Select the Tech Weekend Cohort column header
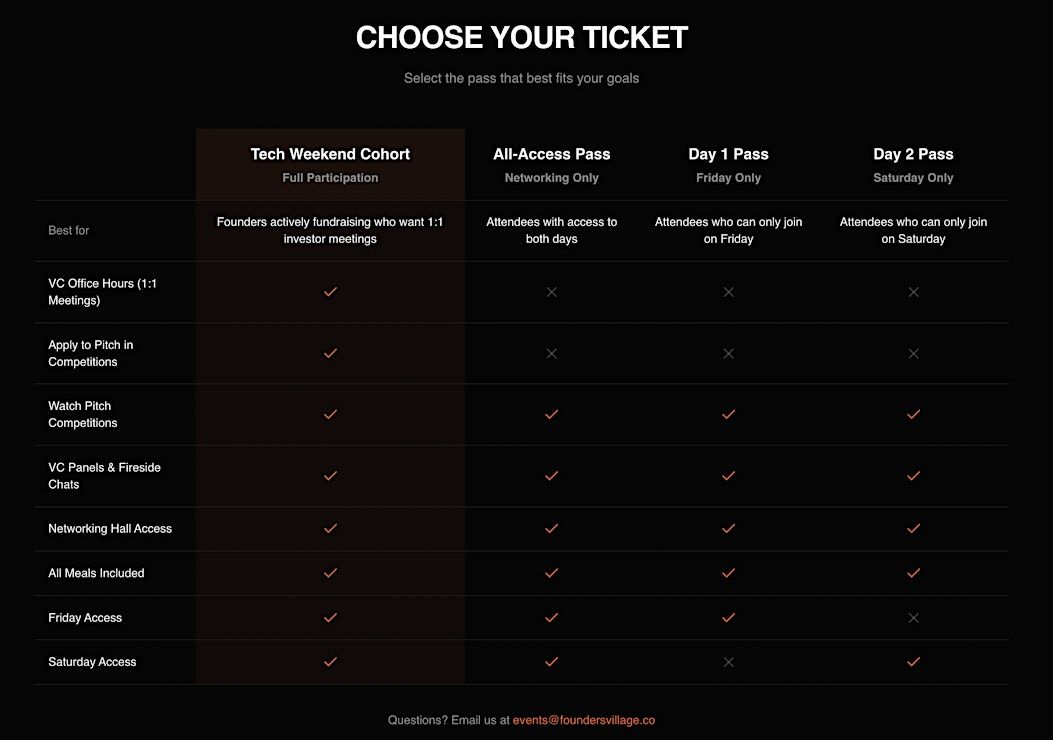1053x740 pixels. 330,154
